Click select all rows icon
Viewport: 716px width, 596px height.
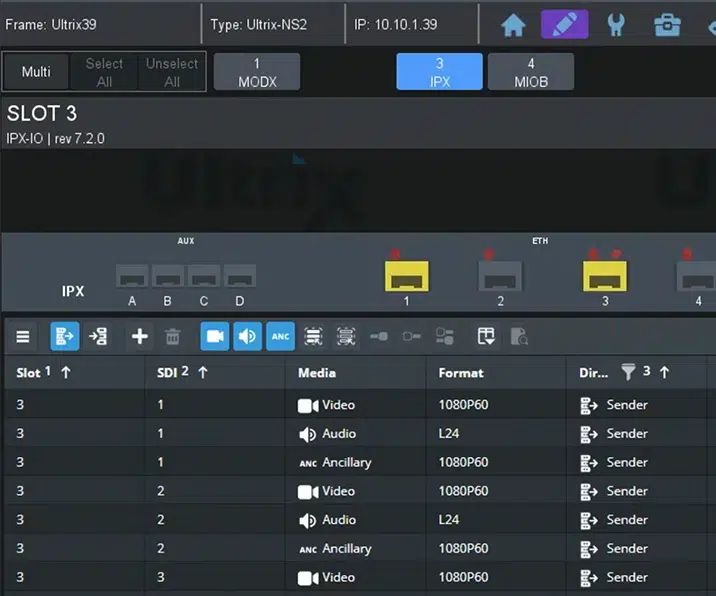(x=313, y=337)
